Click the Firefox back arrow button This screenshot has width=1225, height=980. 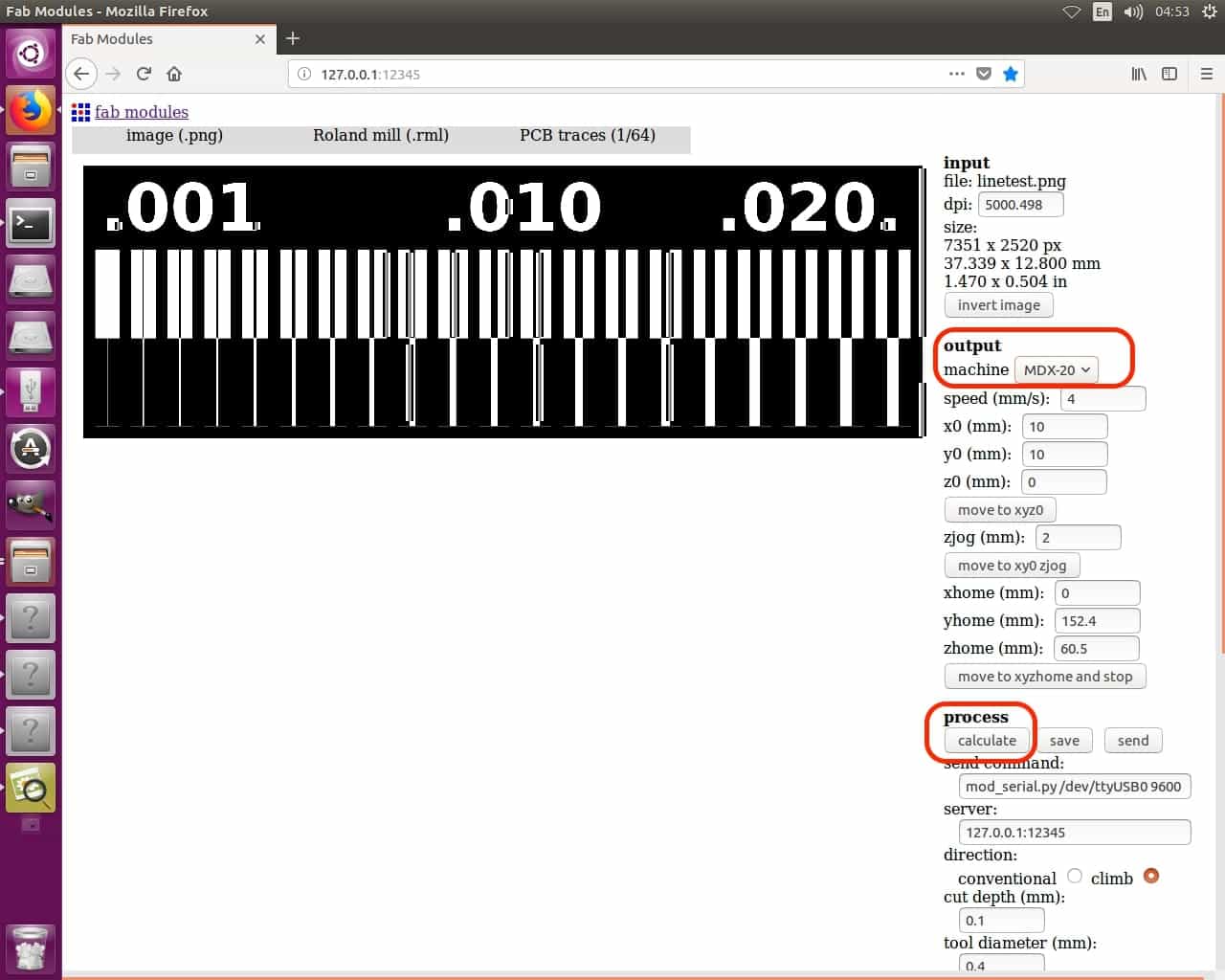click(81, 74)
